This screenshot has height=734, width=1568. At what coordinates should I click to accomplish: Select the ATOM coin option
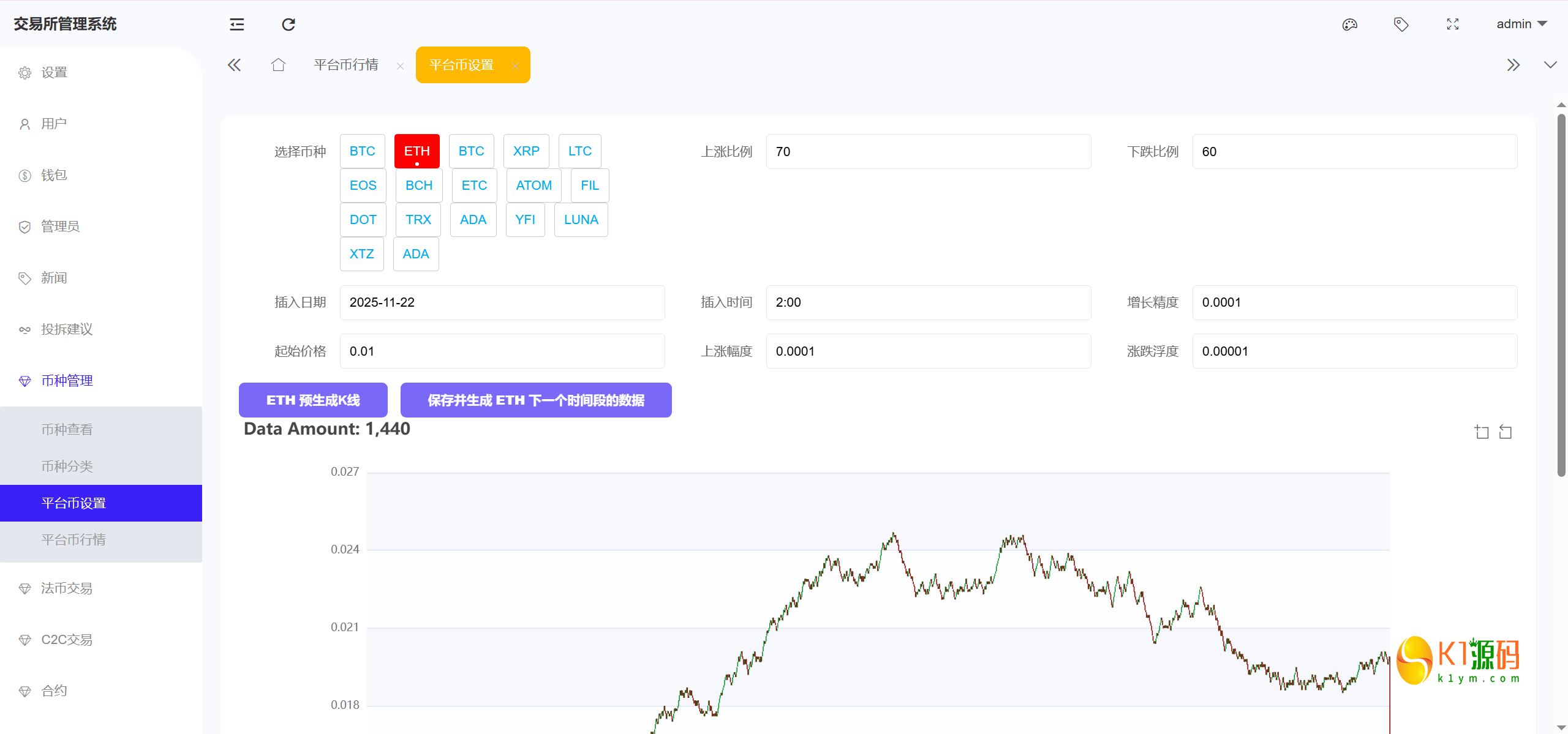click(533, 185)
